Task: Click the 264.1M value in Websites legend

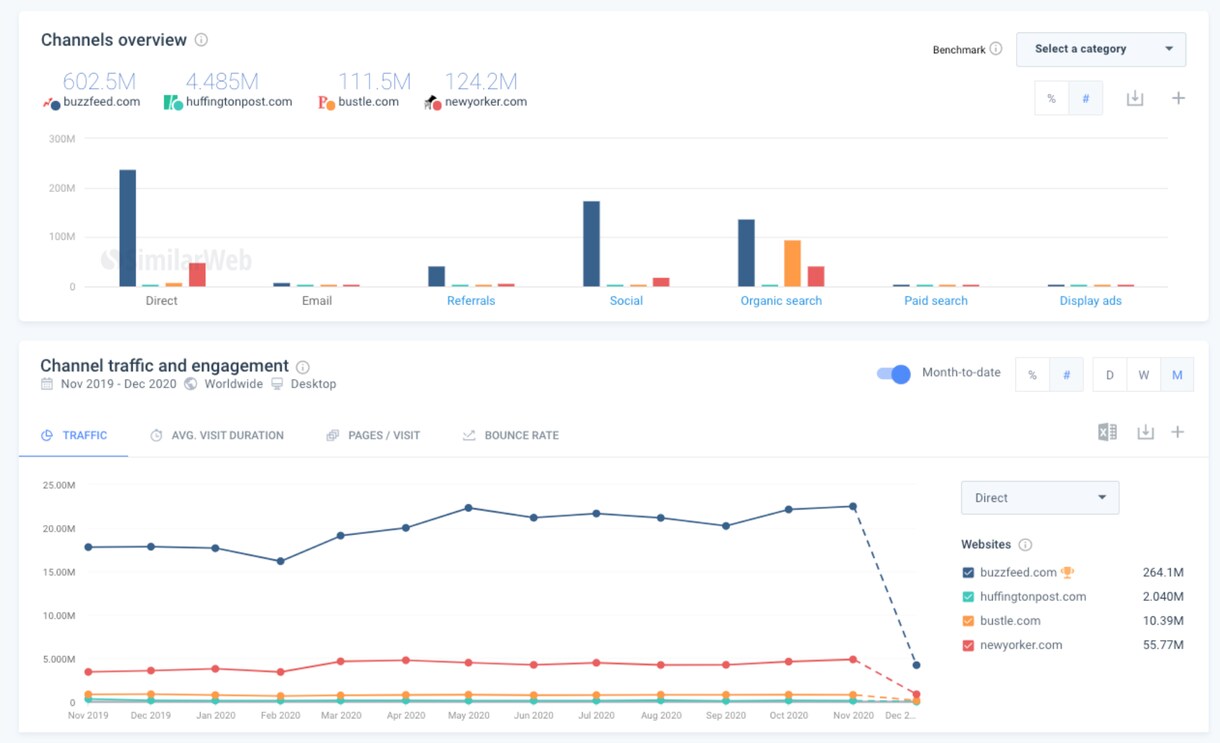Action: point(1163,573)
